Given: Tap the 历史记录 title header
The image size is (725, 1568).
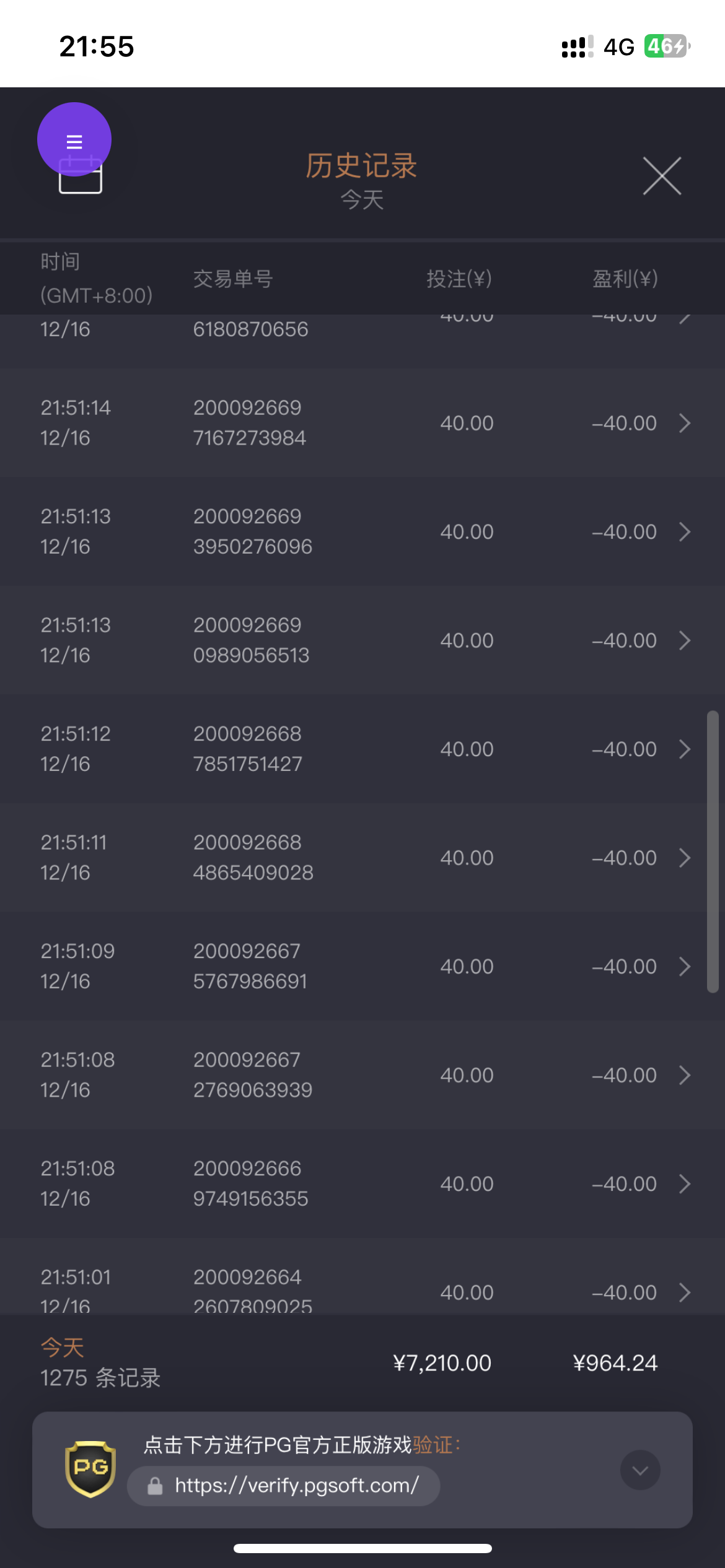Looking at the screenshot, I should pyautogui.click(x=361, y=166).
